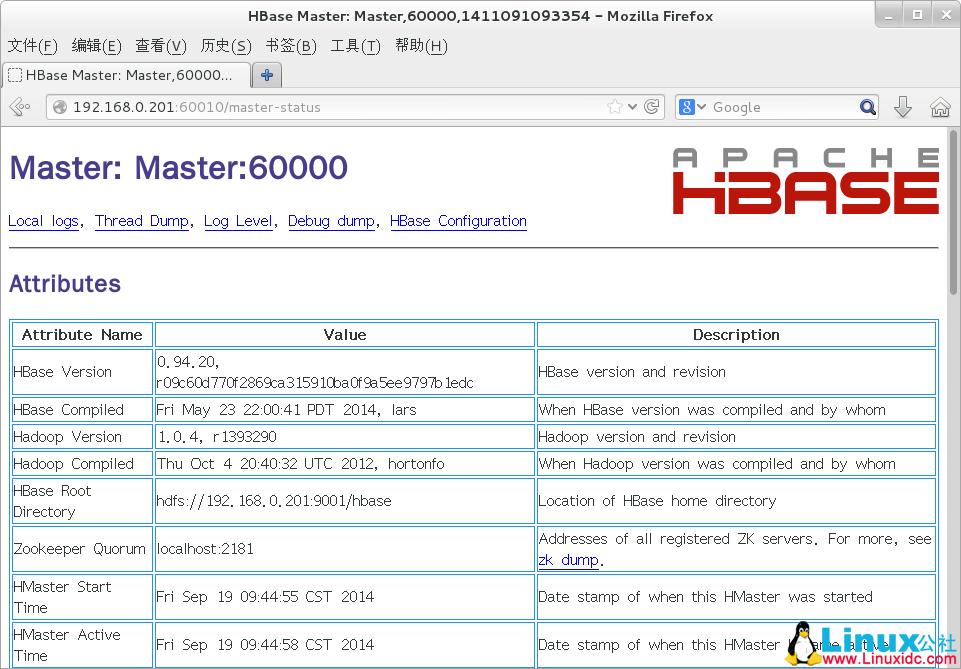Open the browser home page icon

940,107
